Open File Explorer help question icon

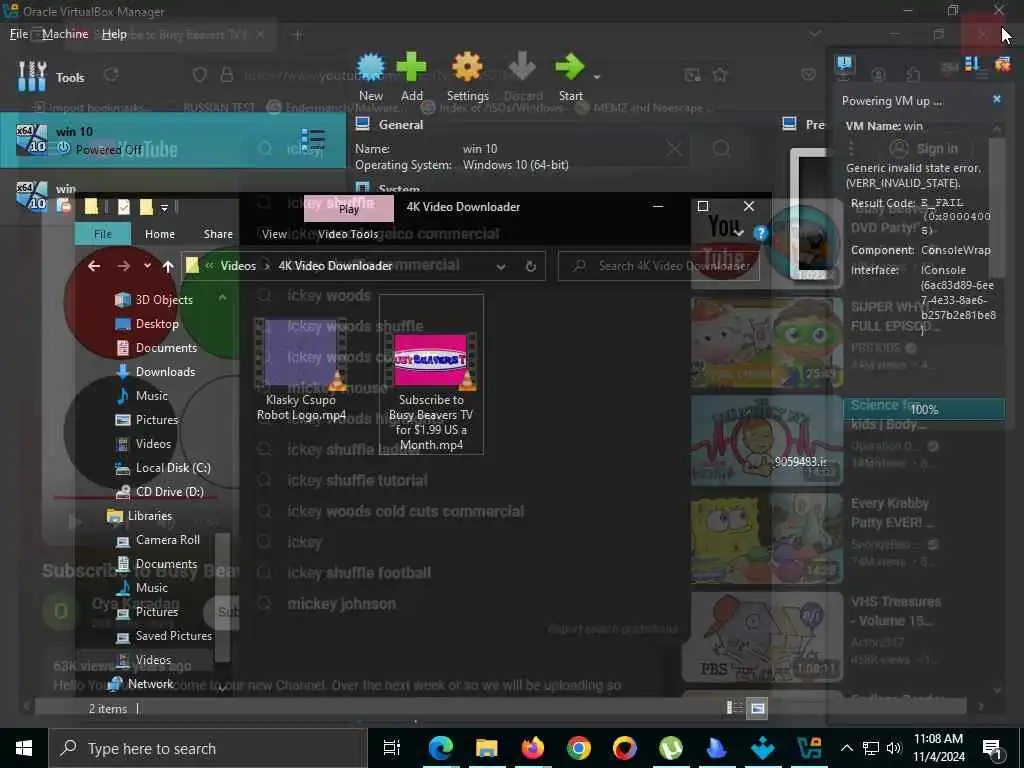coord(761,233)
